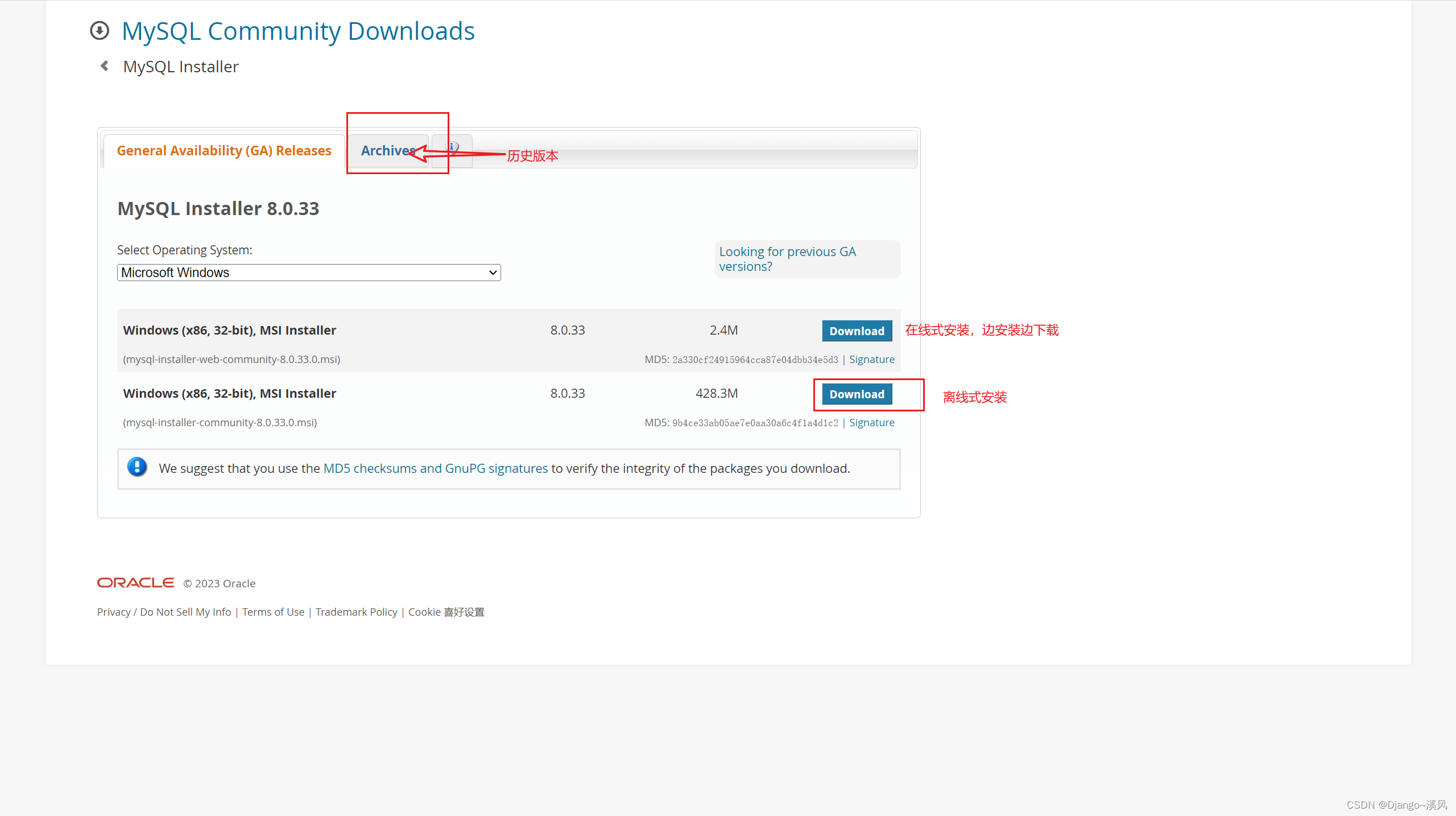Screen dimensions: 1456x816
Task: Click the download circle icon beside page title
Action: coord(100,31)
